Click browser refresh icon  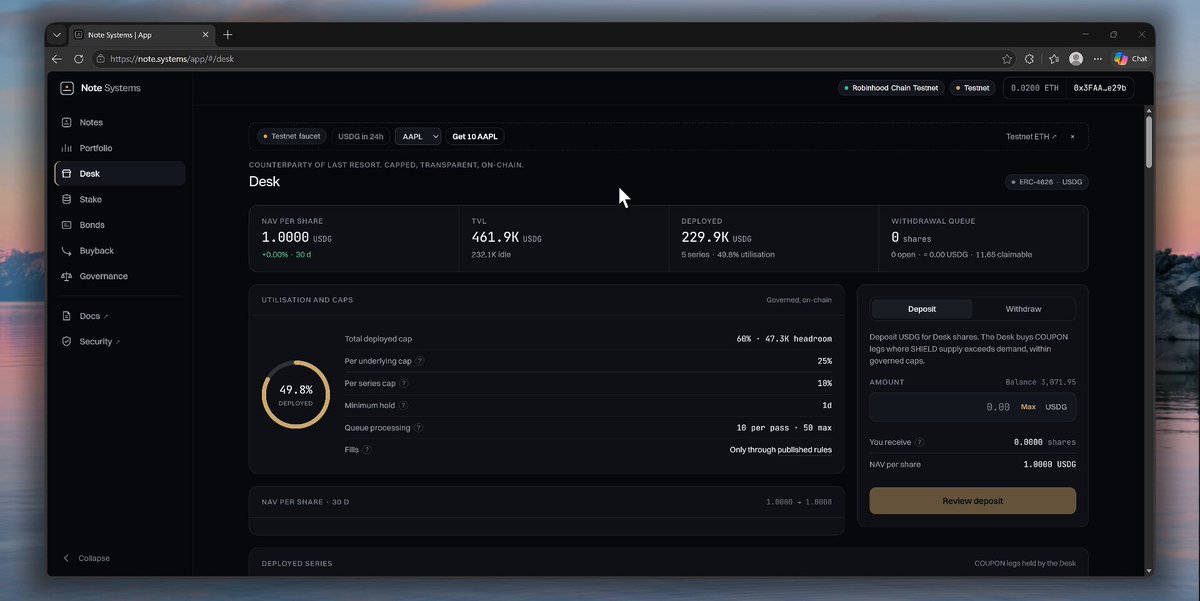79,59
